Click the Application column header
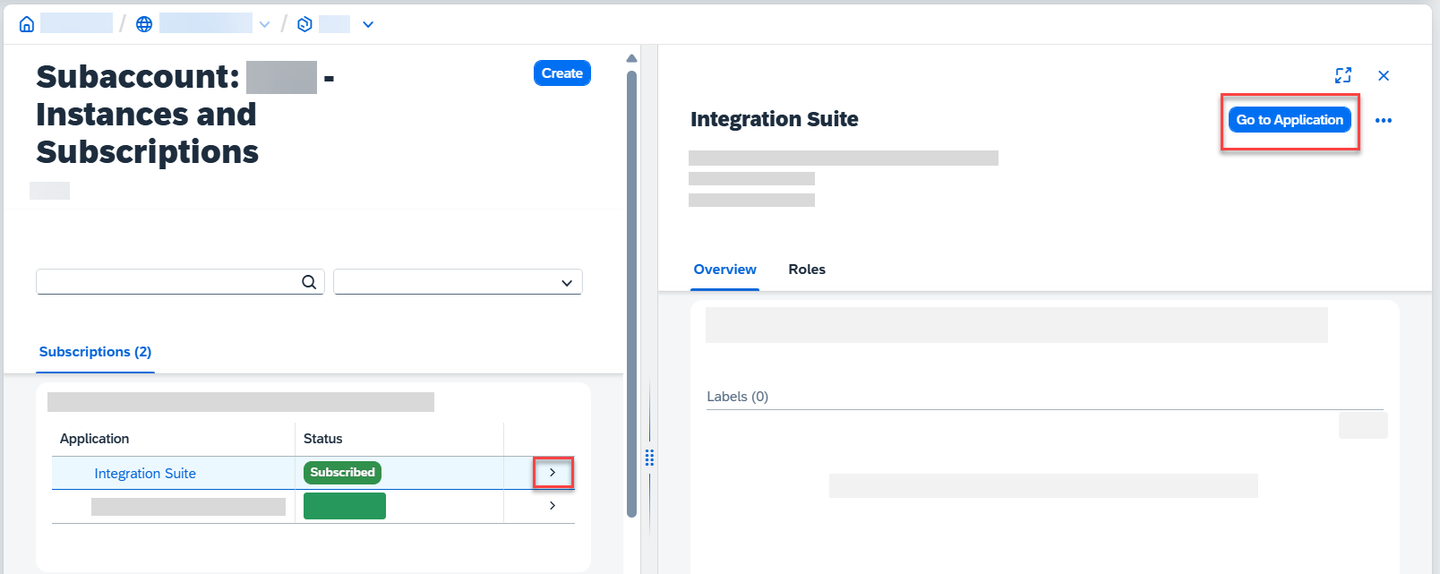 pos(95,439)
